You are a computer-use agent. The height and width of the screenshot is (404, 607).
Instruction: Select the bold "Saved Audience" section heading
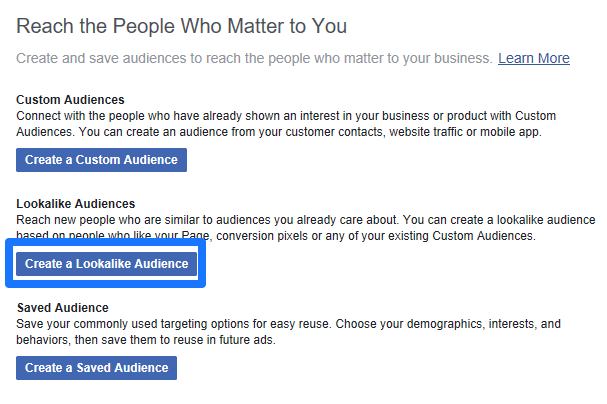62,308
